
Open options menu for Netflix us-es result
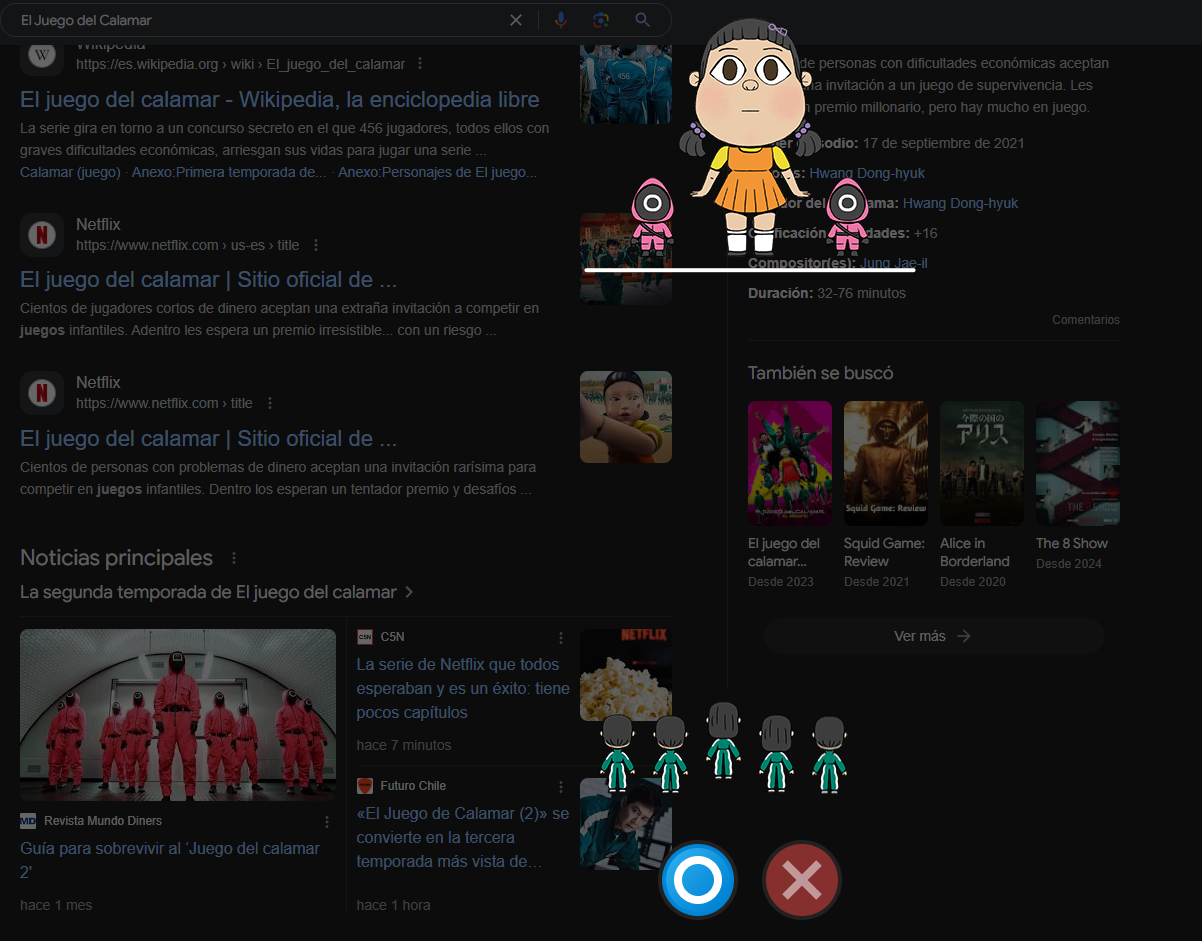[x=316, y=245]
